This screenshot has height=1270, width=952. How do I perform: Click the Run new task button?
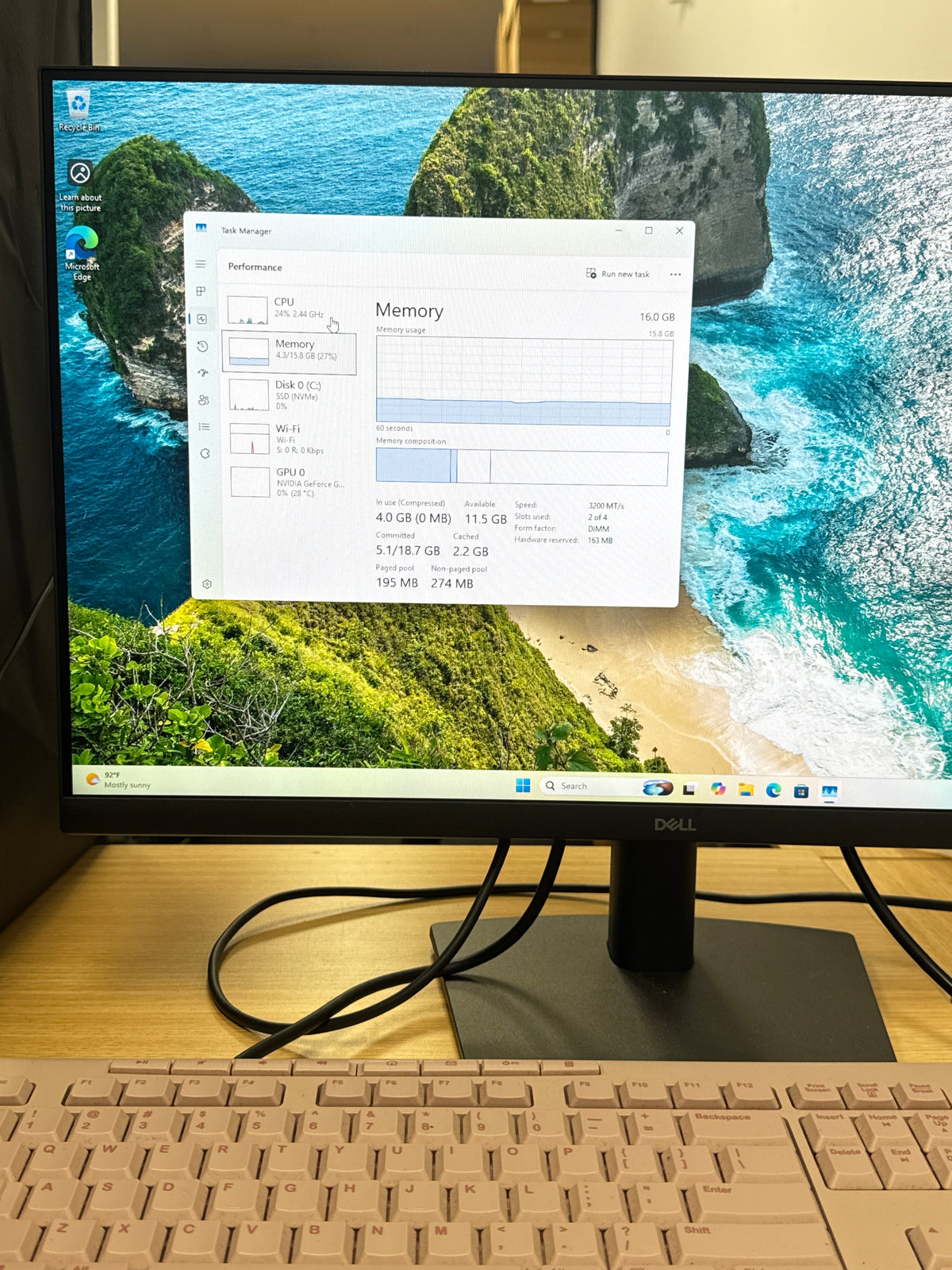coord(617,274)
